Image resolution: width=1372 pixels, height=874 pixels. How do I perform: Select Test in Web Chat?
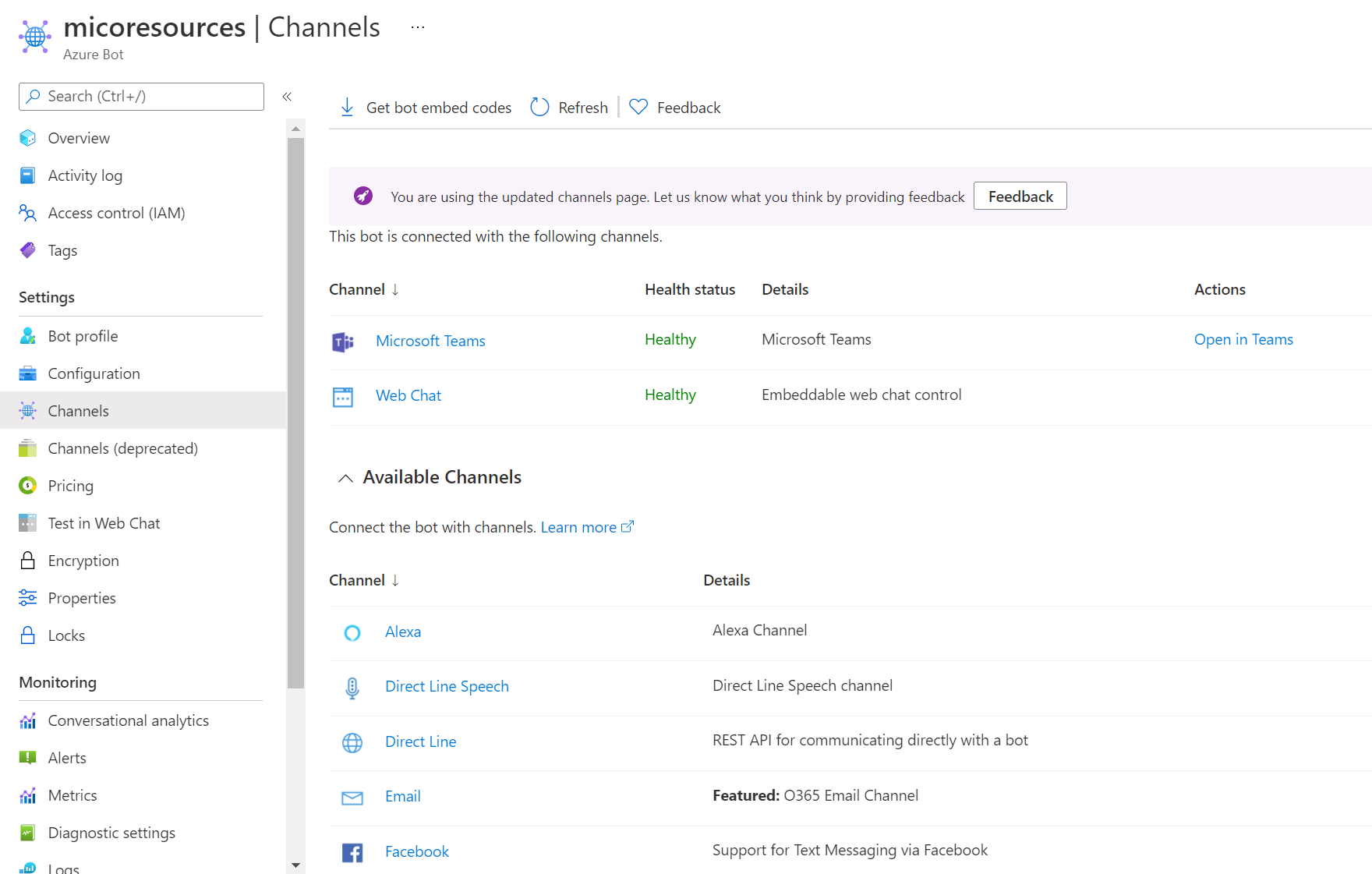point(104,523)
